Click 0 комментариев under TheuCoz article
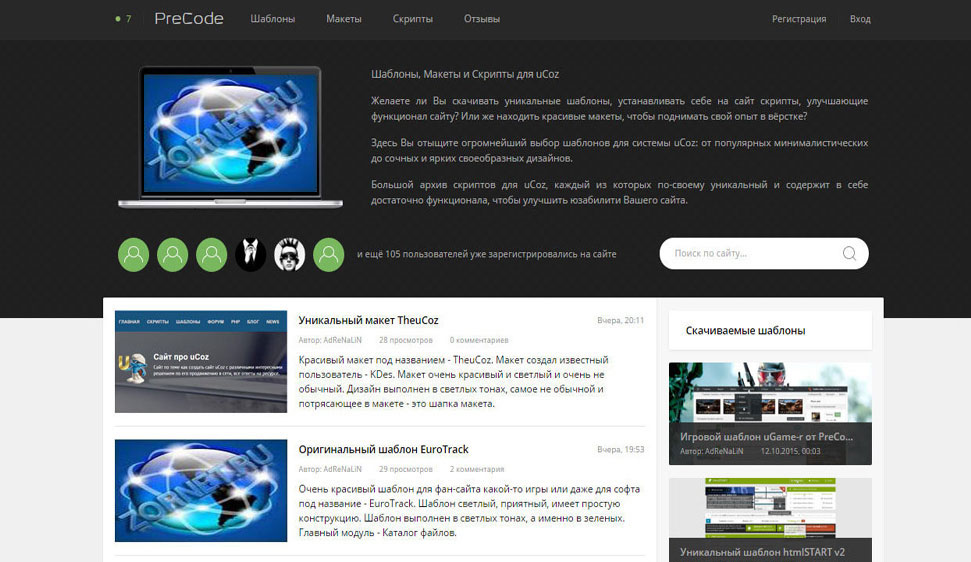The width and height of the screenshot is (971, 562). pos(479,340)
